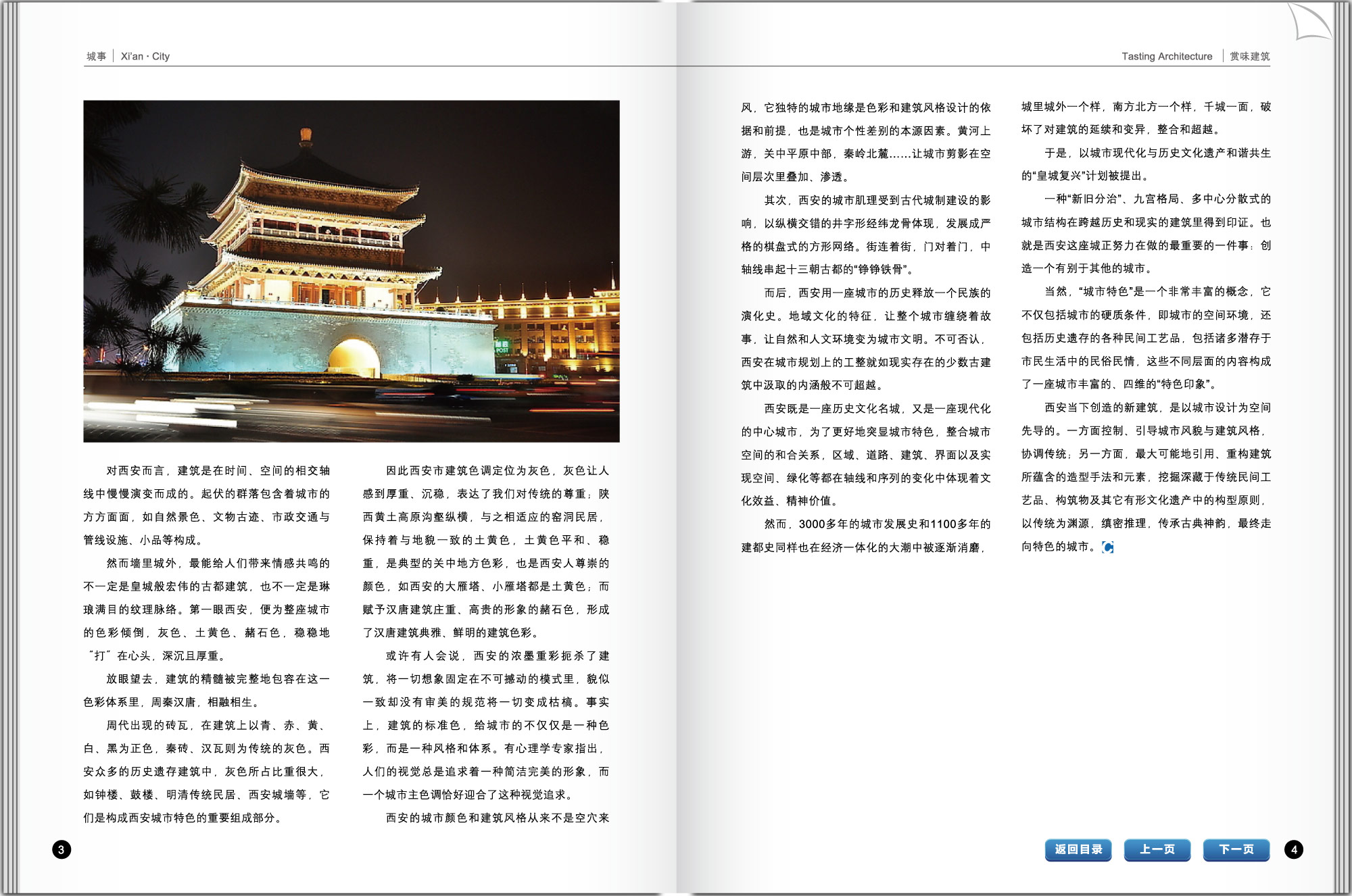Go to previous page with 上一页
This screenshot has width=1352, height=896.
(x=1157, y=849)
